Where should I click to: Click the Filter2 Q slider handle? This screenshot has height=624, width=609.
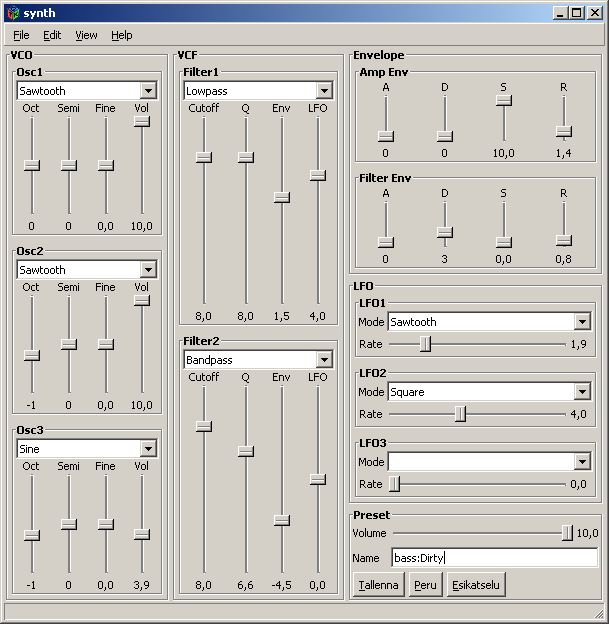point(246,451)
